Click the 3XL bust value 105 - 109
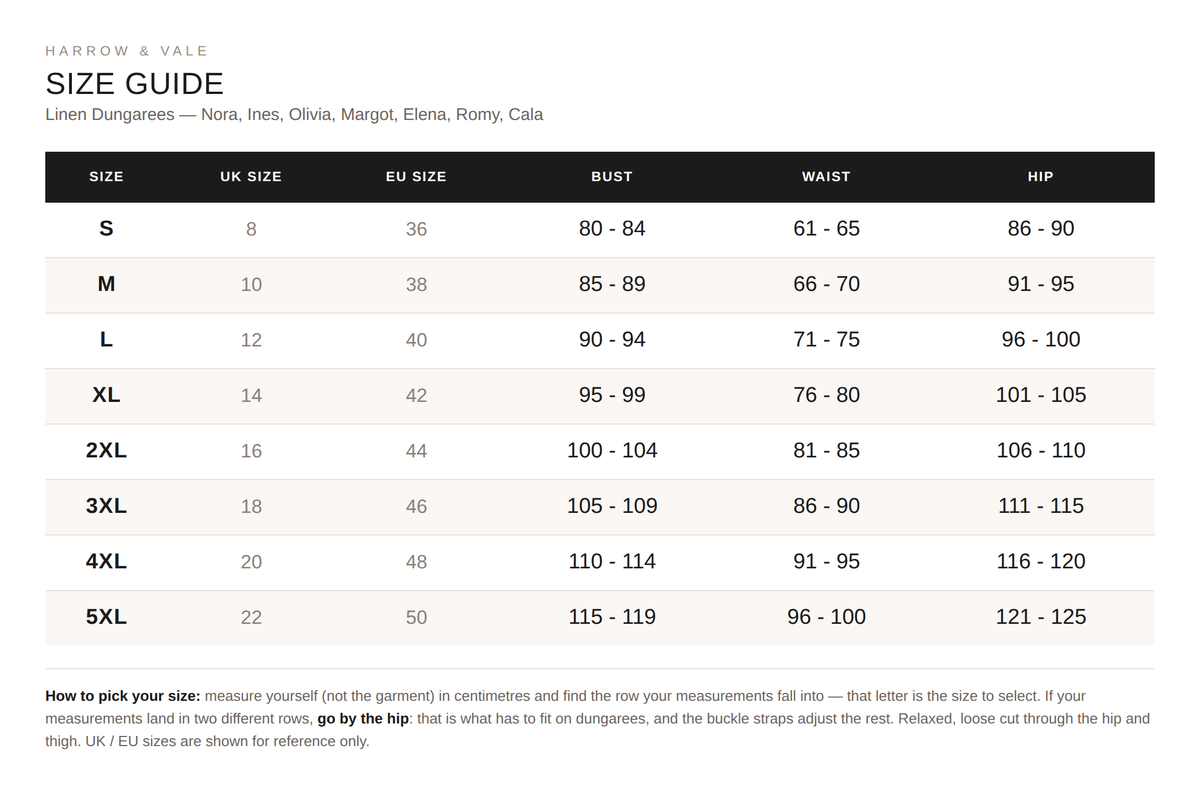 [612, 506]
